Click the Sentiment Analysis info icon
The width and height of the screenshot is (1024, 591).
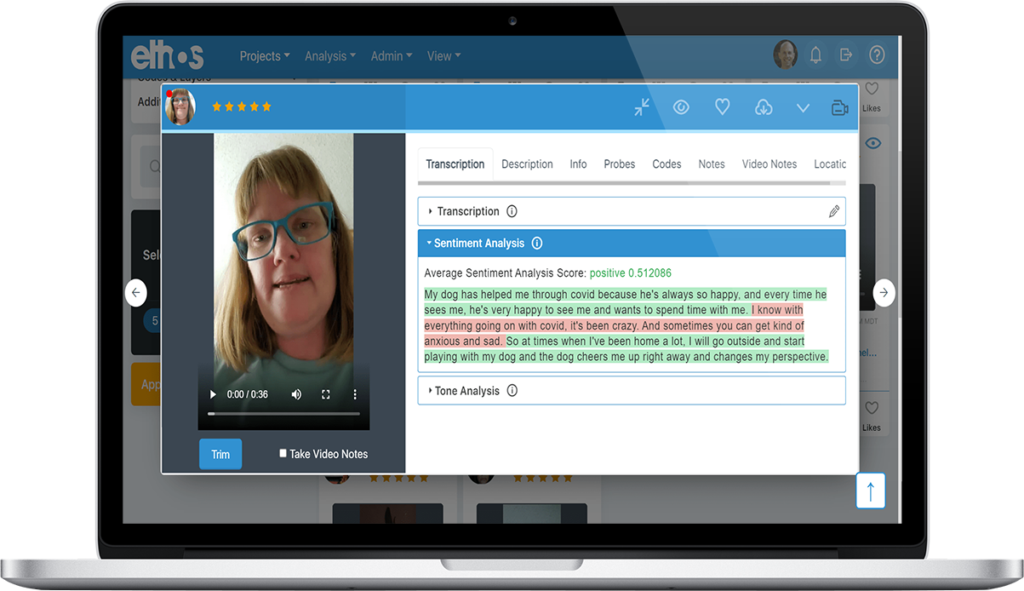tap(537, 243)
